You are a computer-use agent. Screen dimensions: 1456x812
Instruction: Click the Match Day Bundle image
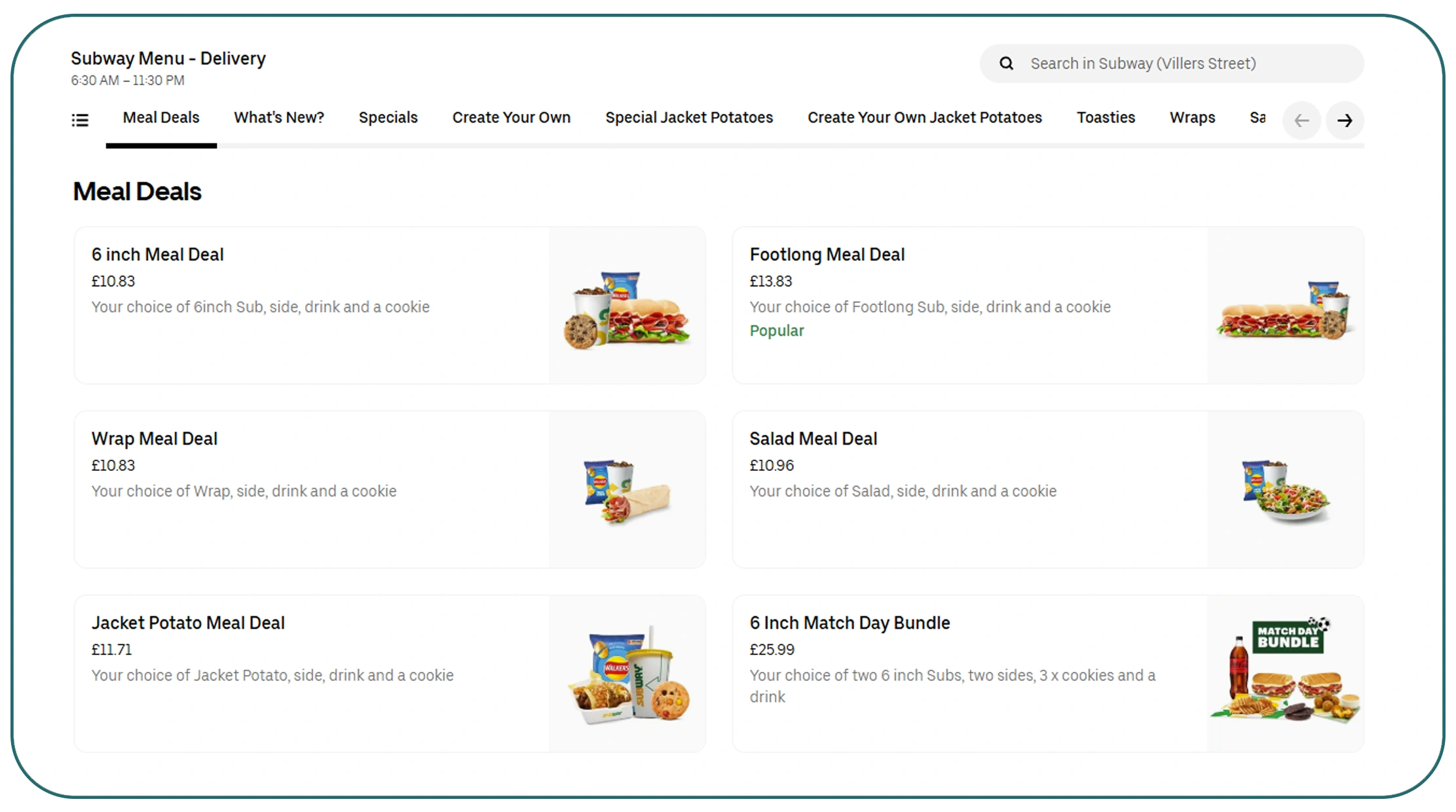(1285, 673)
